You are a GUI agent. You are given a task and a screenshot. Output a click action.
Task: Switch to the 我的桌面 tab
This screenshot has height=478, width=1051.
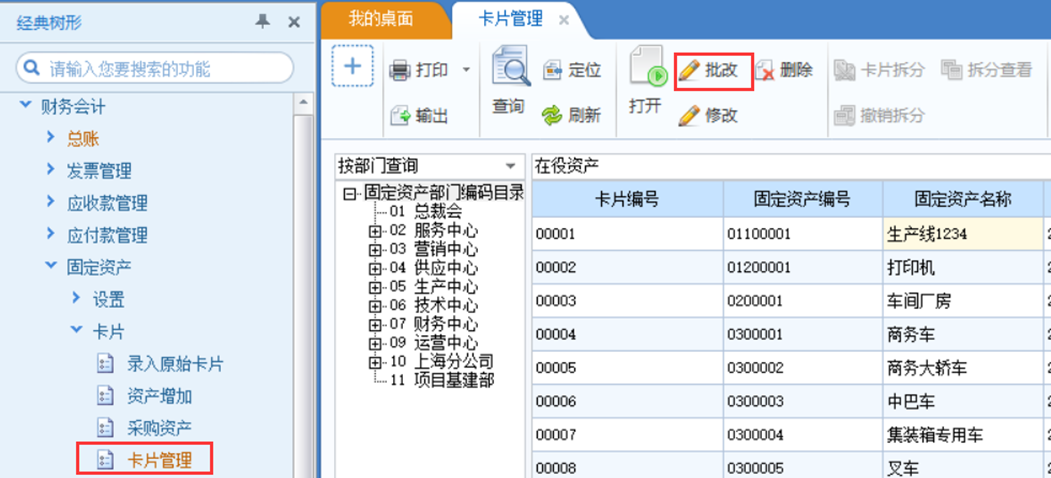click(x=381, y=19)
